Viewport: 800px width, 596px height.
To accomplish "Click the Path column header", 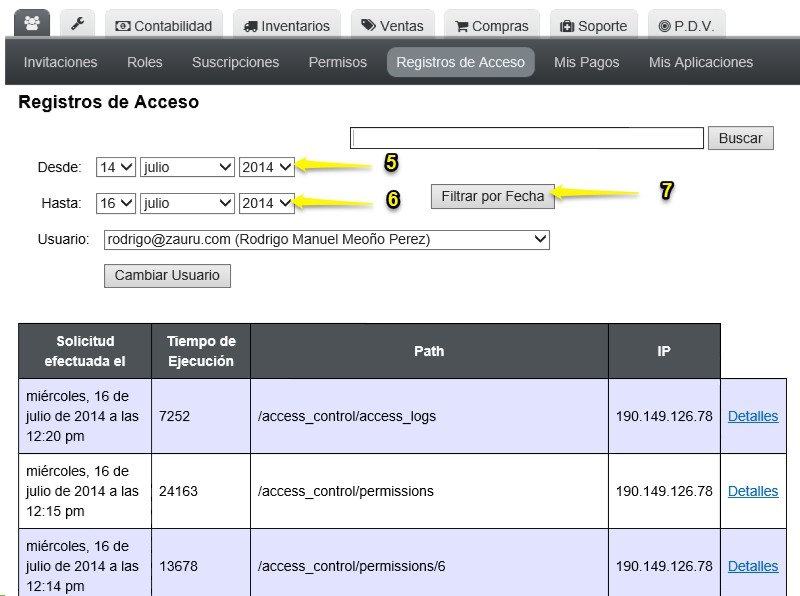I will click(429, 351).
